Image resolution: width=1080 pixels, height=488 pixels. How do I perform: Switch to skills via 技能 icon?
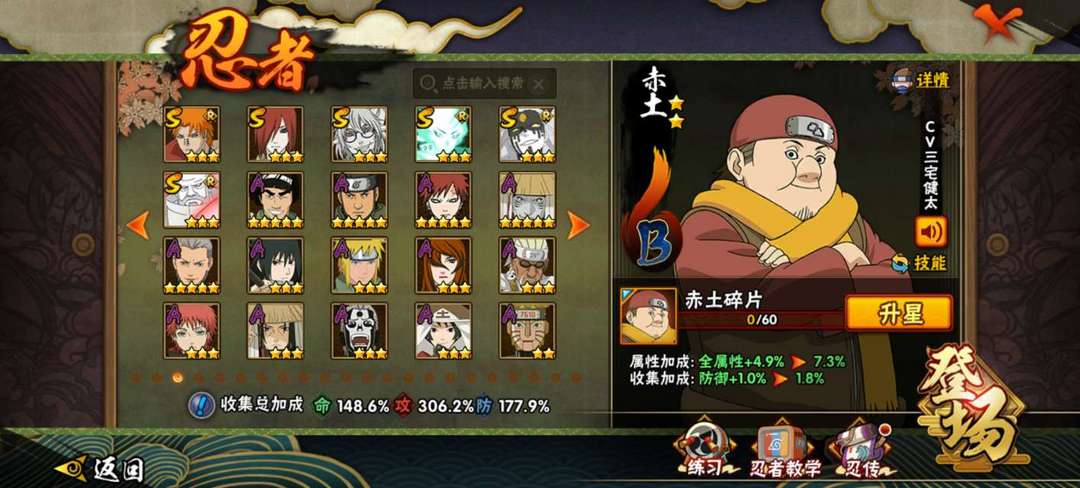pyautogui.click(x=919, y=263)
